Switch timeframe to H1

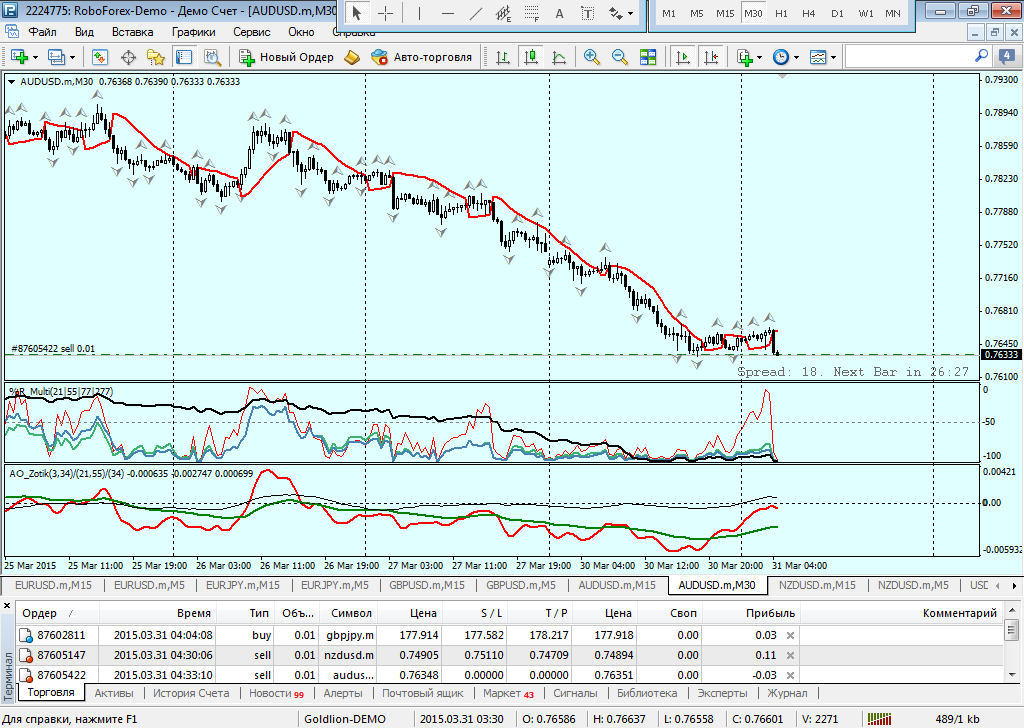(x=781, y=13)
